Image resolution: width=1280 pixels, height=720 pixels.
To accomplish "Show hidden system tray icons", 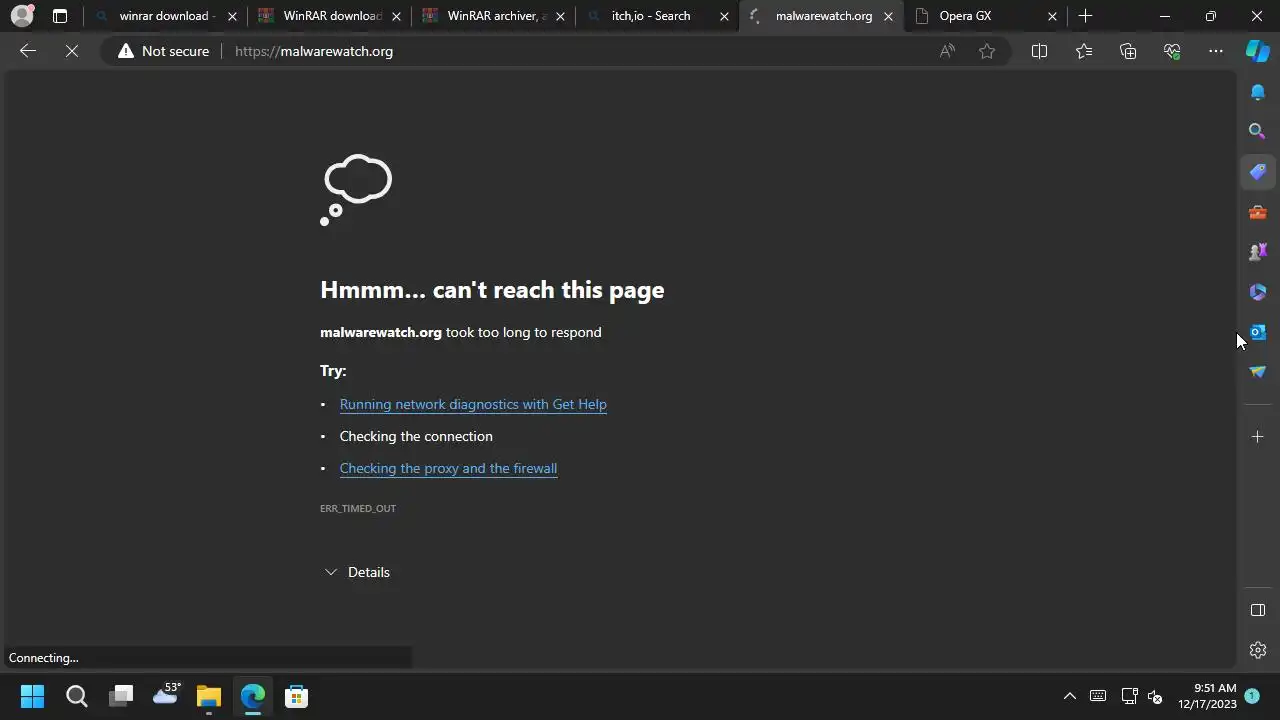I will (1069, 696).
